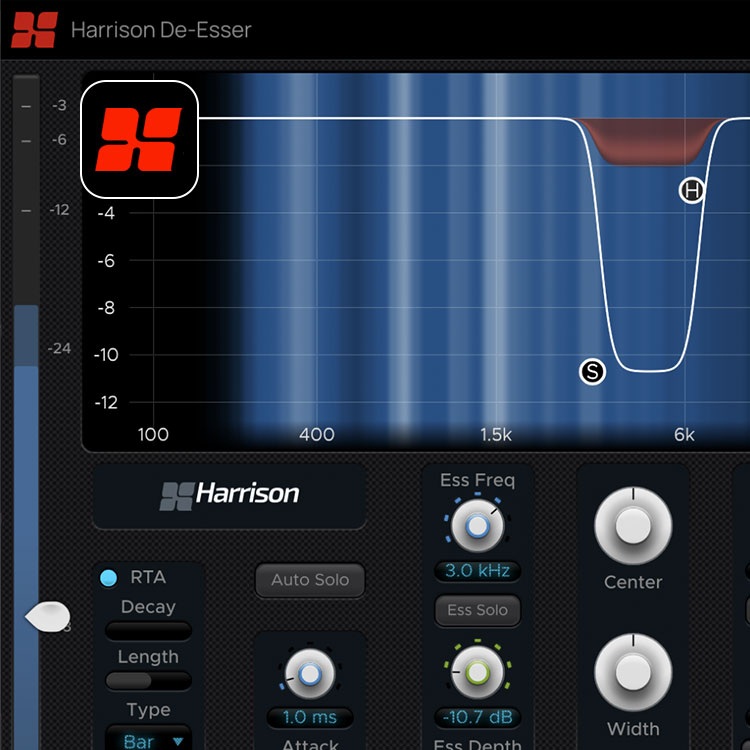
Task: Toggle the Auto Solo button
Action: (310, 580)
